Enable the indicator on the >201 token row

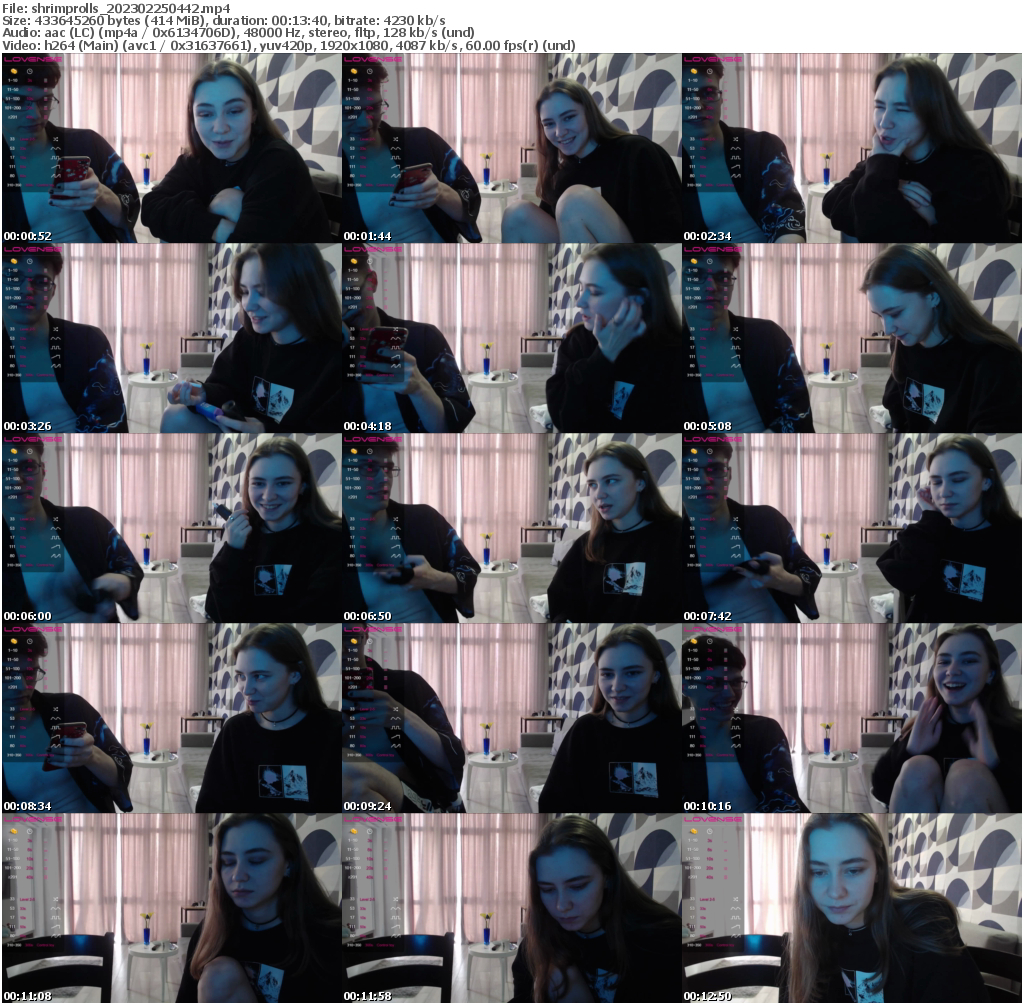(x=45, y=117)
